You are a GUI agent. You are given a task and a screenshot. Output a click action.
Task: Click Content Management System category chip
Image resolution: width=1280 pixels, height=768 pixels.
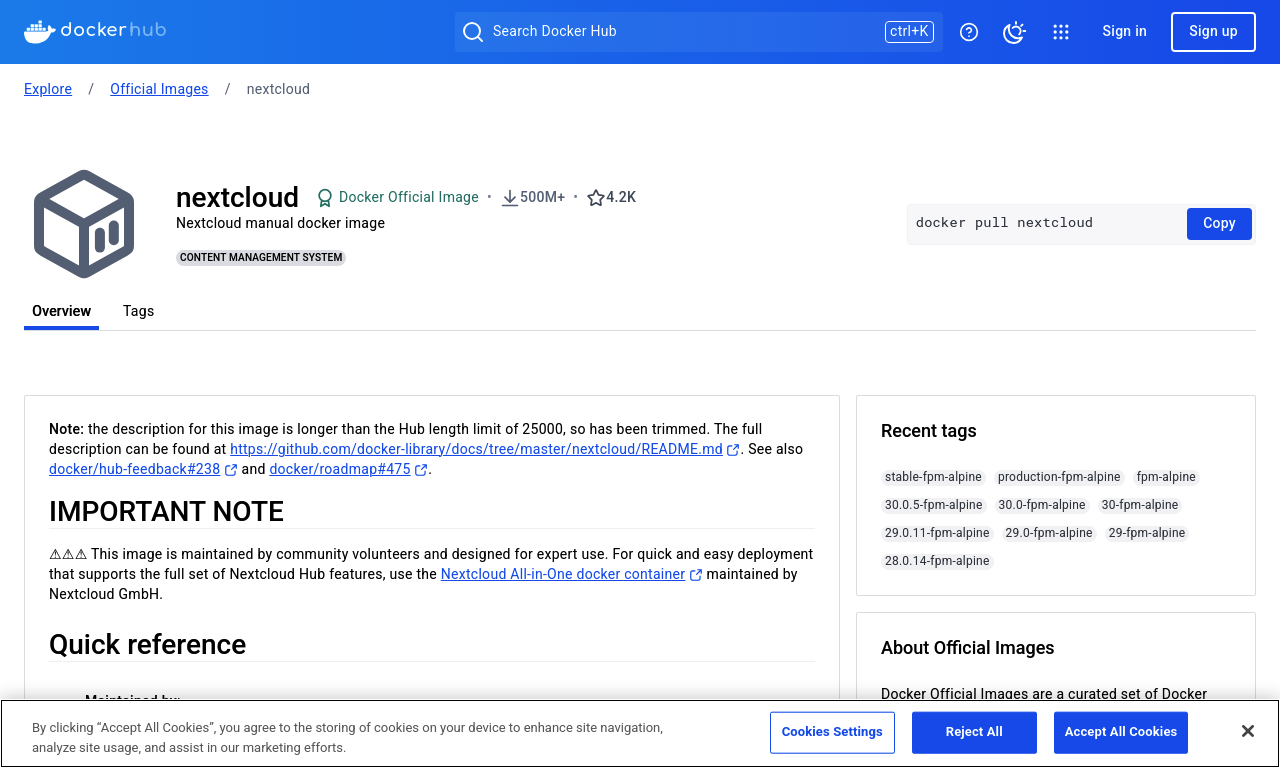261,258
